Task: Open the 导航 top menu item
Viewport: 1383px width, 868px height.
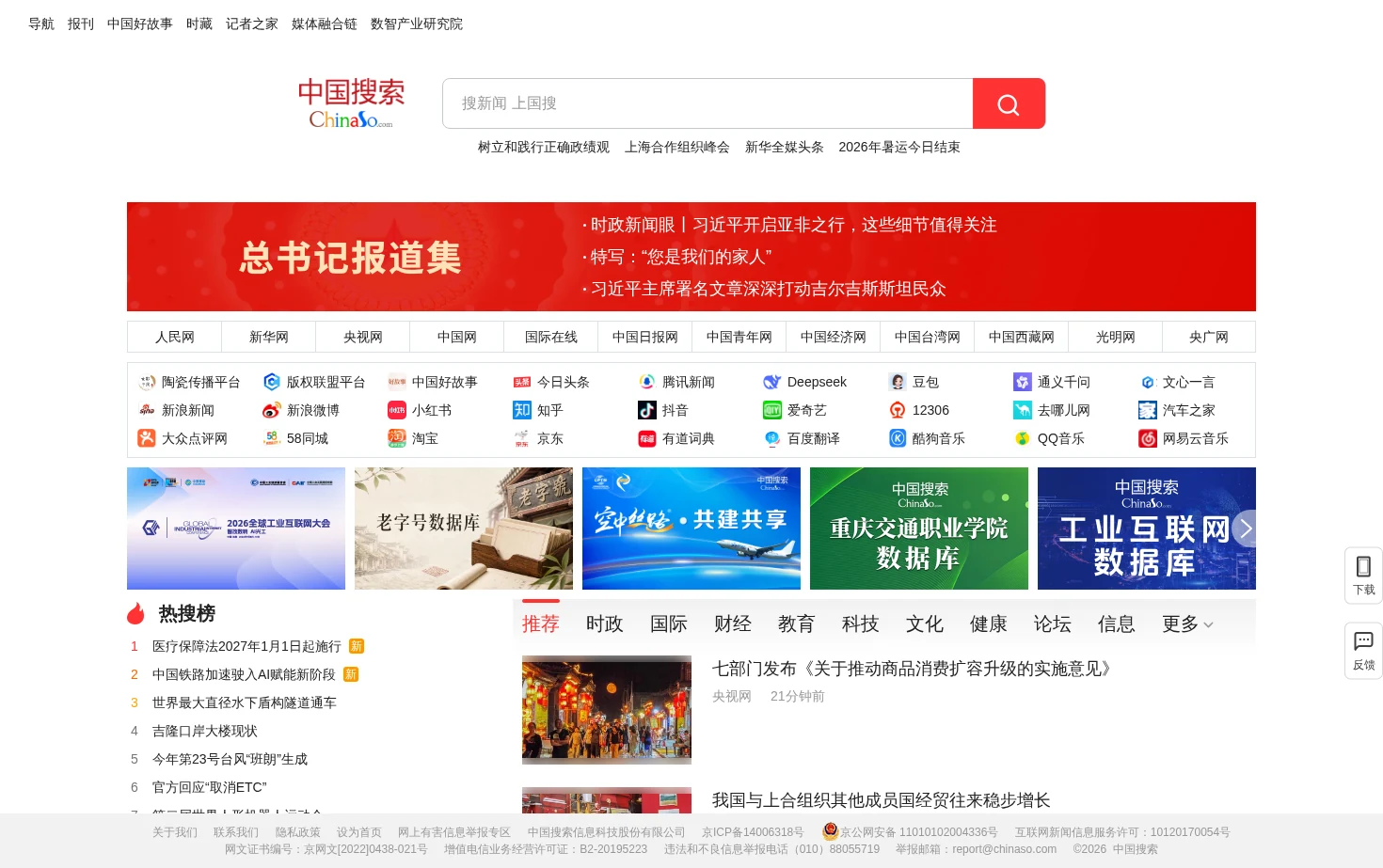Action: point(41,24)
